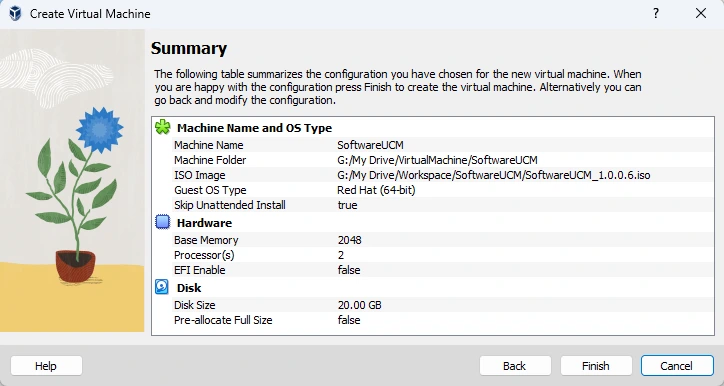The image size is (724, 386).
Task: Click the question mark help icon
Action: coord(656,13)
